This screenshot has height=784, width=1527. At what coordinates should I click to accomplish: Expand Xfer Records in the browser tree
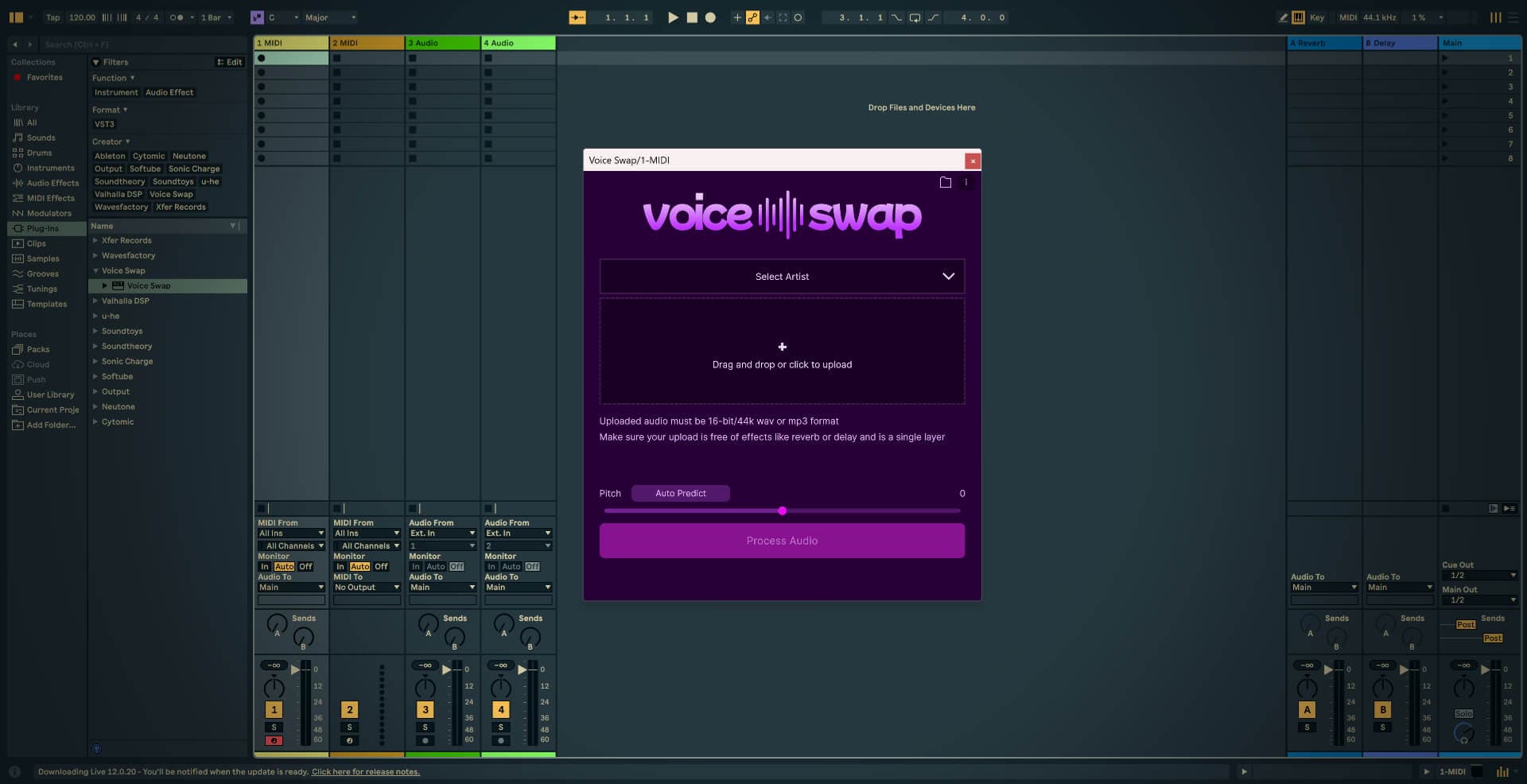point(95,240)
